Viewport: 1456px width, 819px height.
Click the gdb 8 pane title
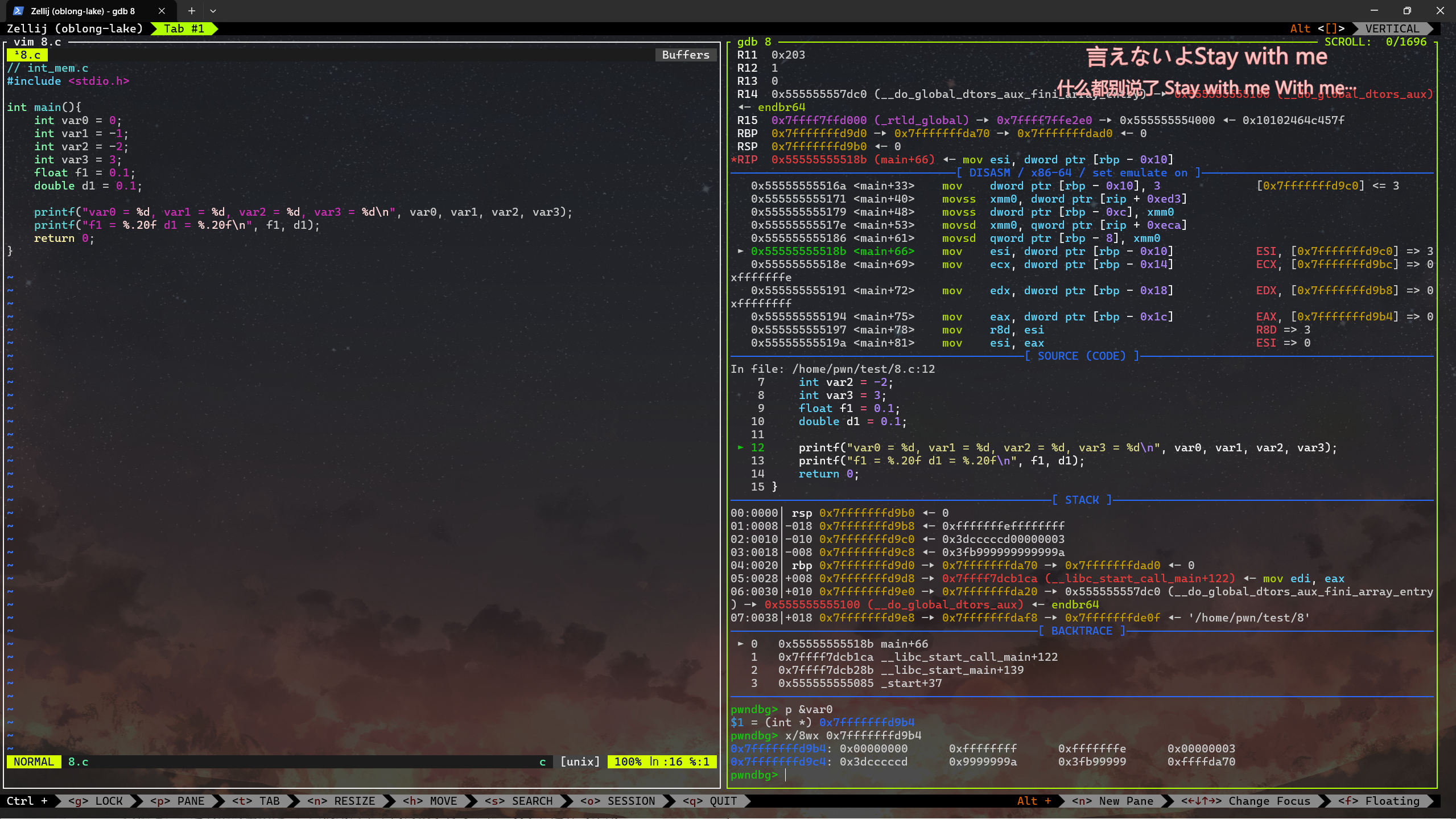click(754, 42)
